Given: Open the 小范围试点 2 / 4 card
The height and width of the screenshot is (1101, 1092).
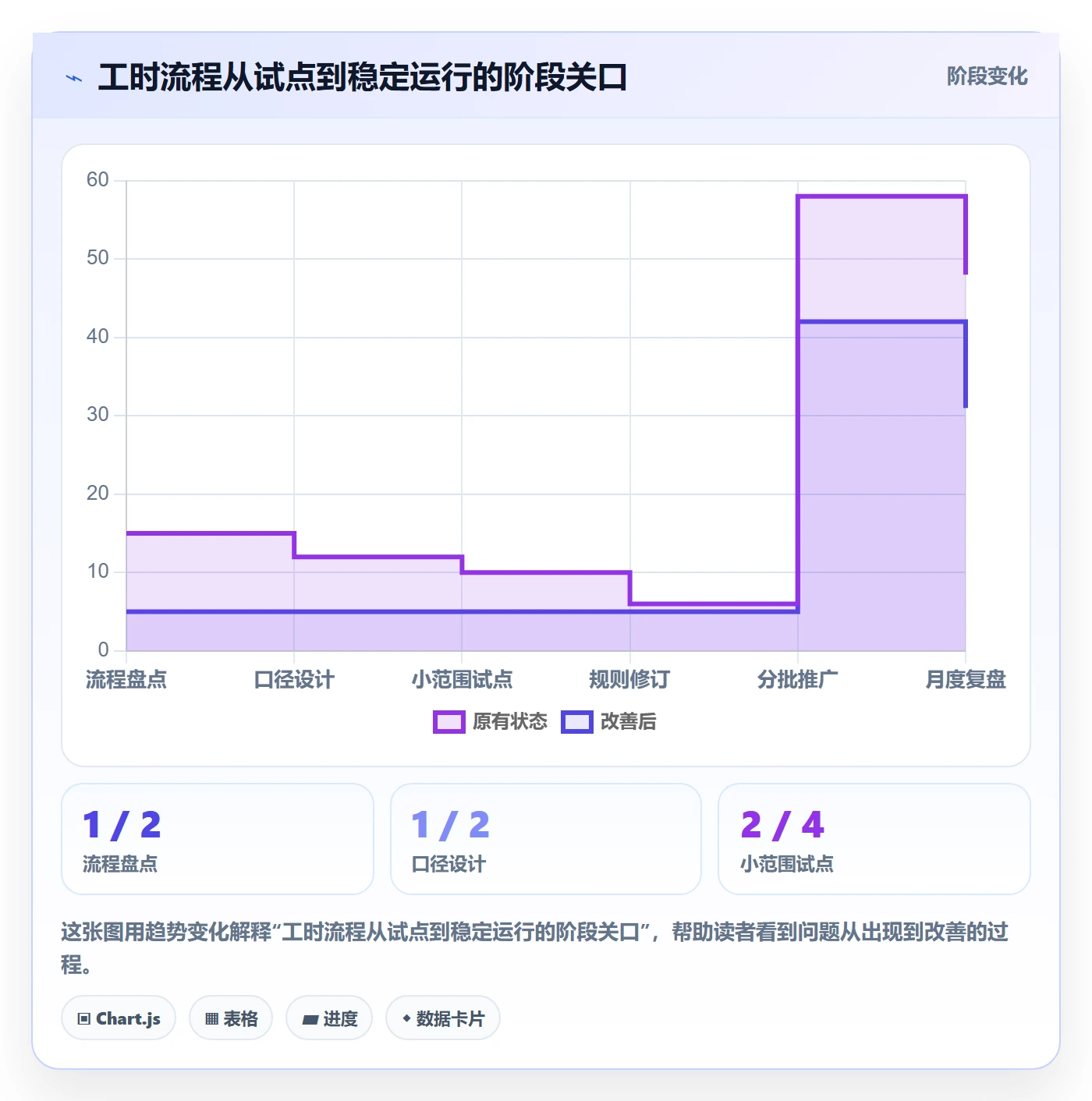Looking at the screenshot, I should [x=874, y=839].
